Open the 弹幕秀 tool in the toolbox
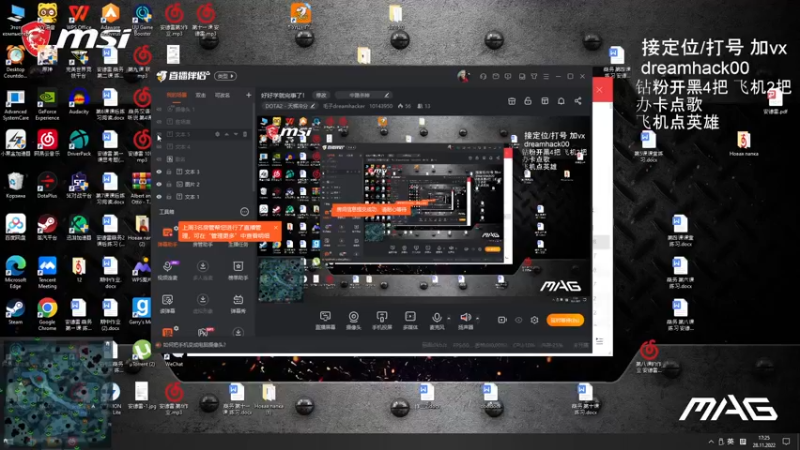 [x=238, y=303]
